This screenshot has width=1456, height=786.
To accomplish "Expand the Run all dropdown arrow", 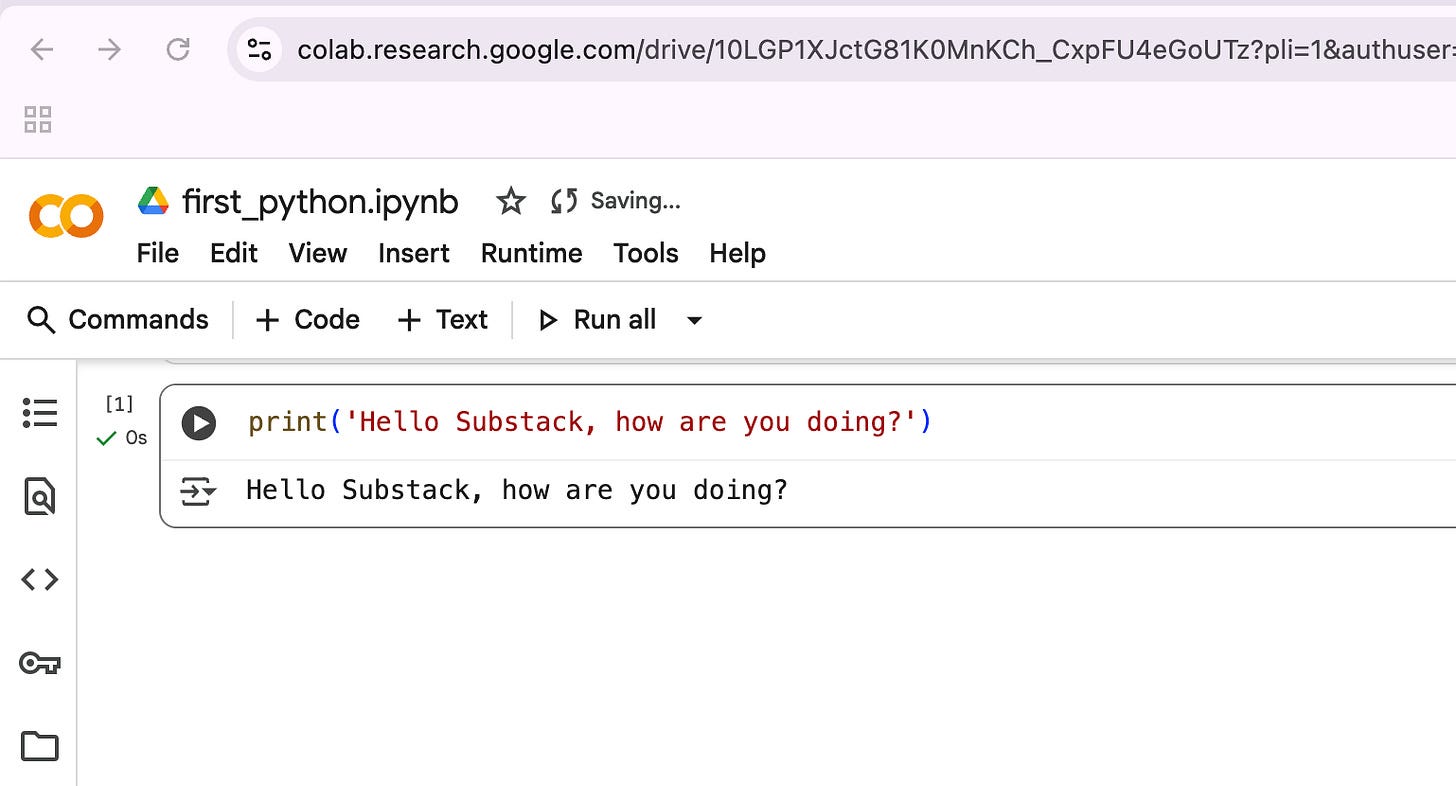I will point(694,321).
